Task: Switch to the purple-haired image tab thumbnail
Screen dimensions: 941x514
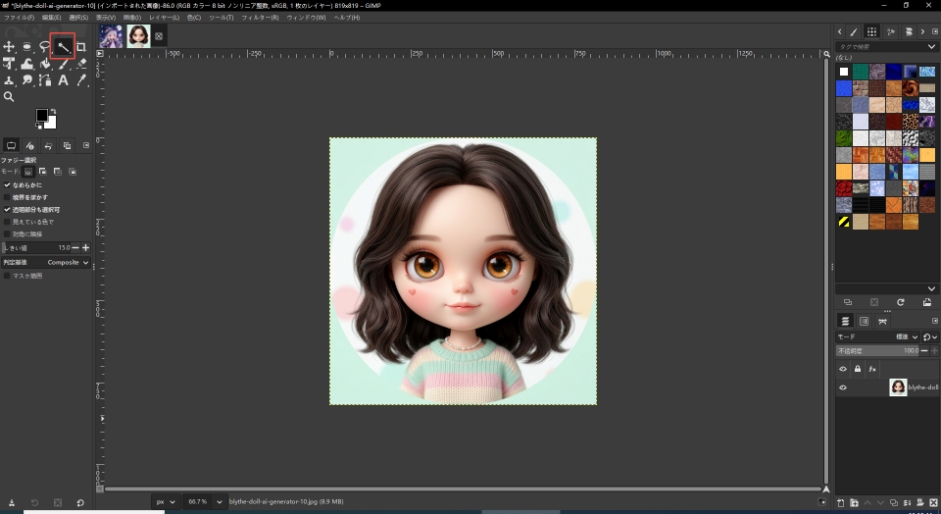Action: (111, 36)
